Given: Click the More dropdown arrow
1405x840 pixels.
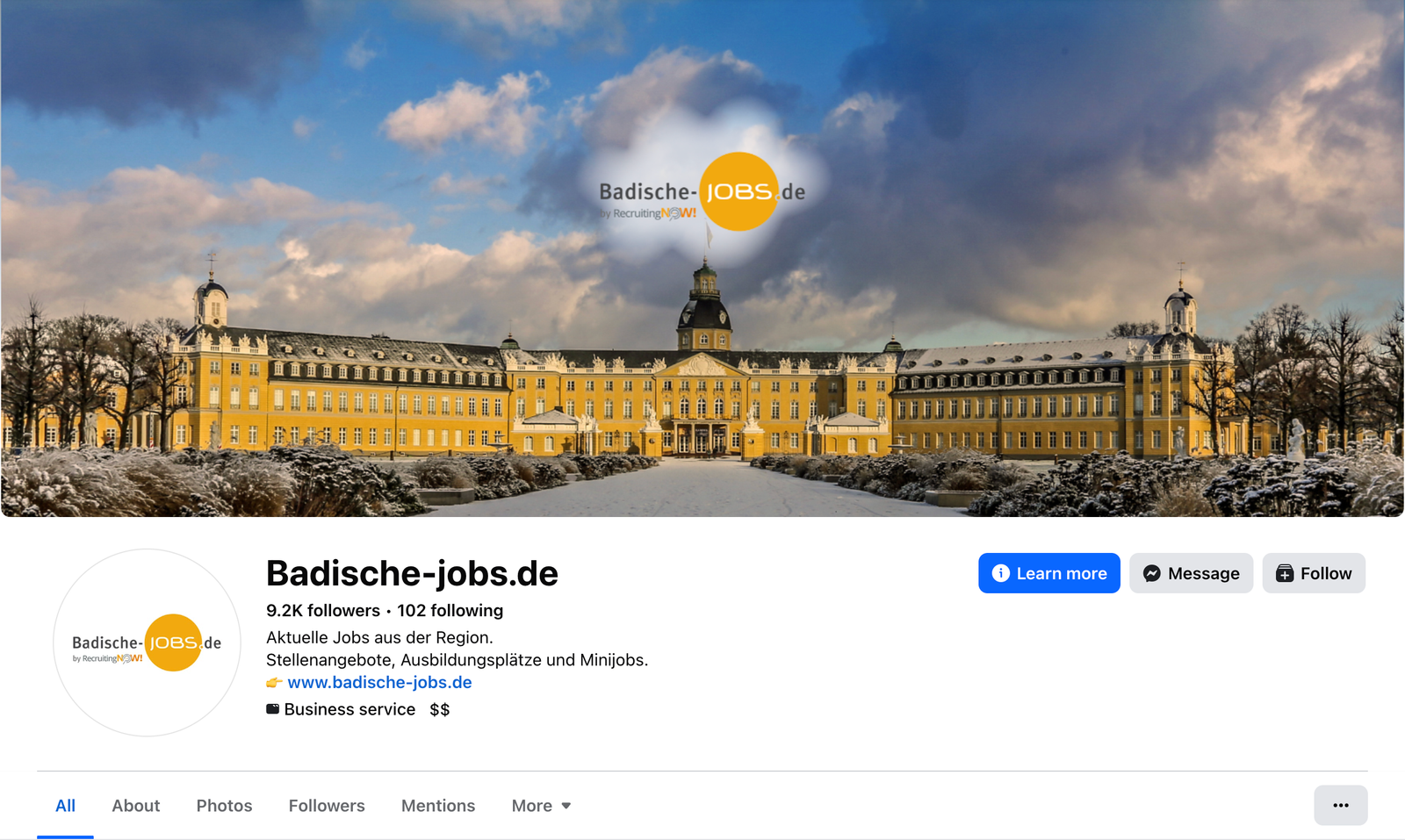Looking at the screenshot, I should click(566, 806).
